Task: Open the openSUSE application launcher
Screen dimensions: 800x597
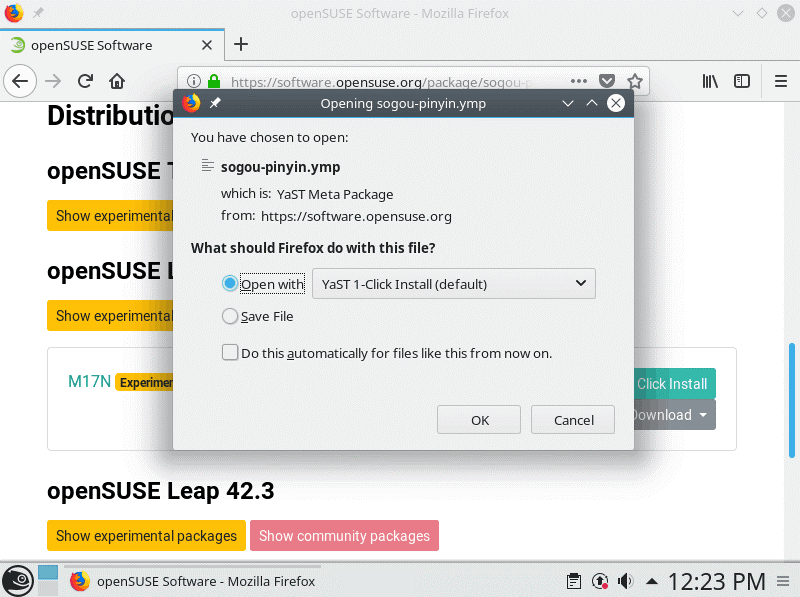Action: pos(18,581)
